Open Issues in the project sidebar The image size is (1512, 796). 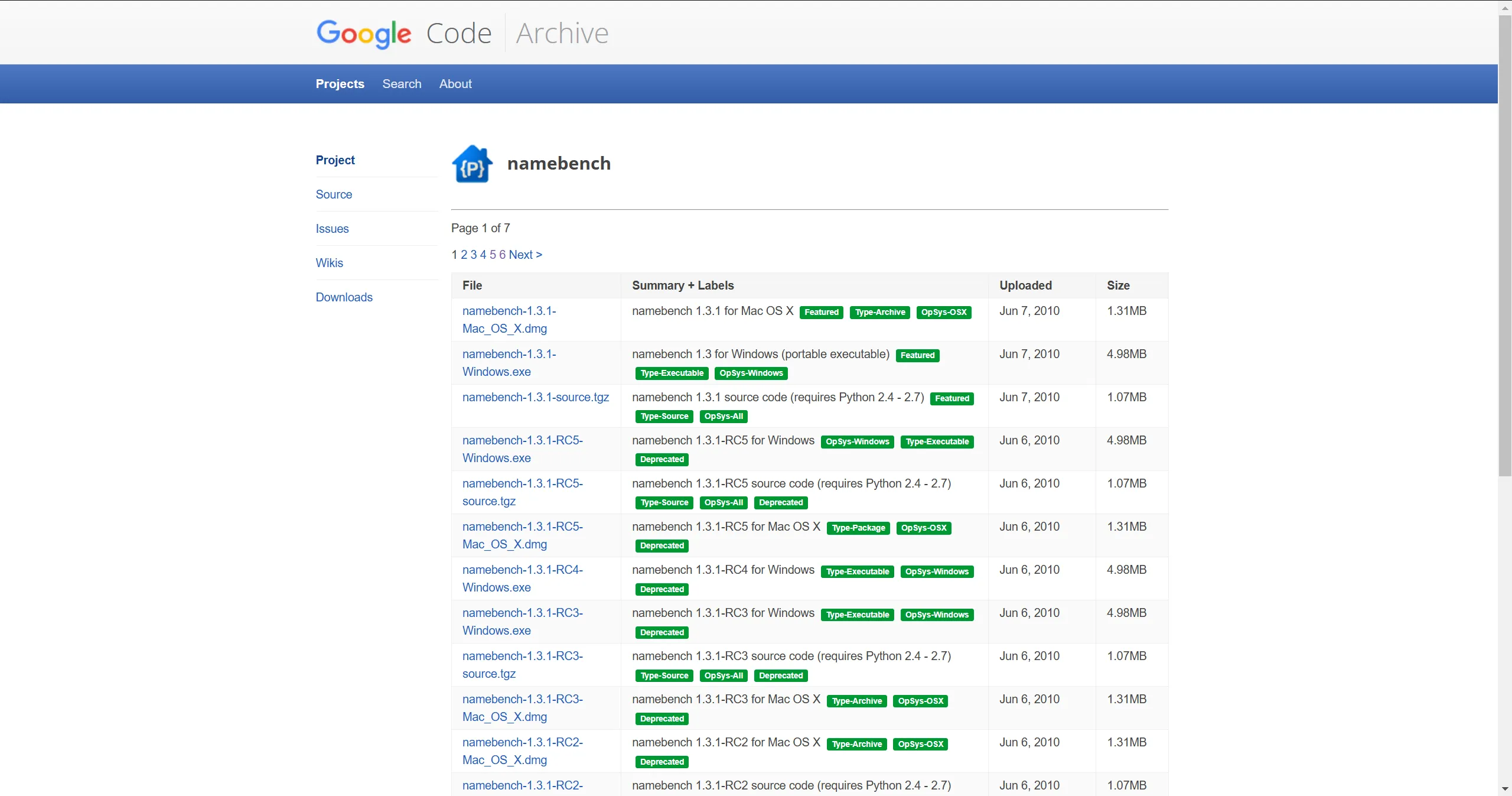point(332,229)
